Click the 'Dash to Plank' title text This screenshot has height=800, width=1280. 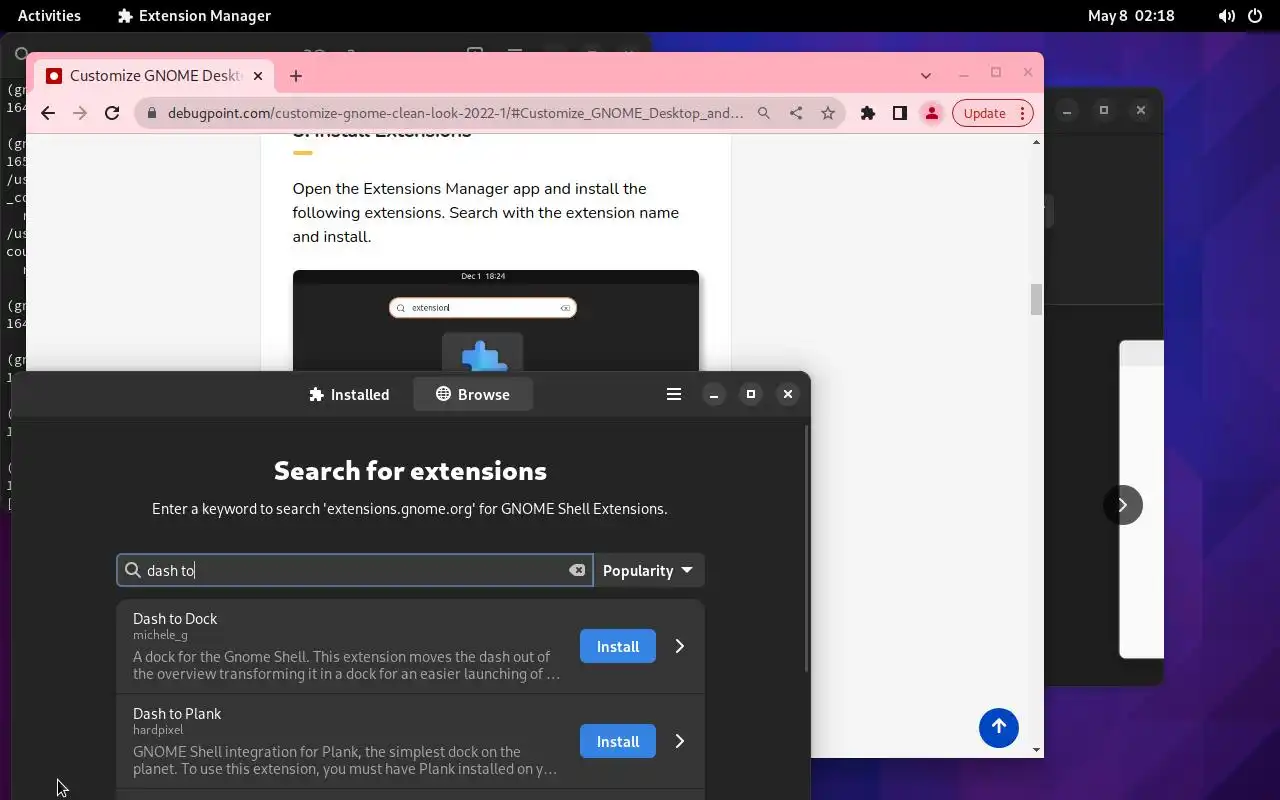coord(177,714)
